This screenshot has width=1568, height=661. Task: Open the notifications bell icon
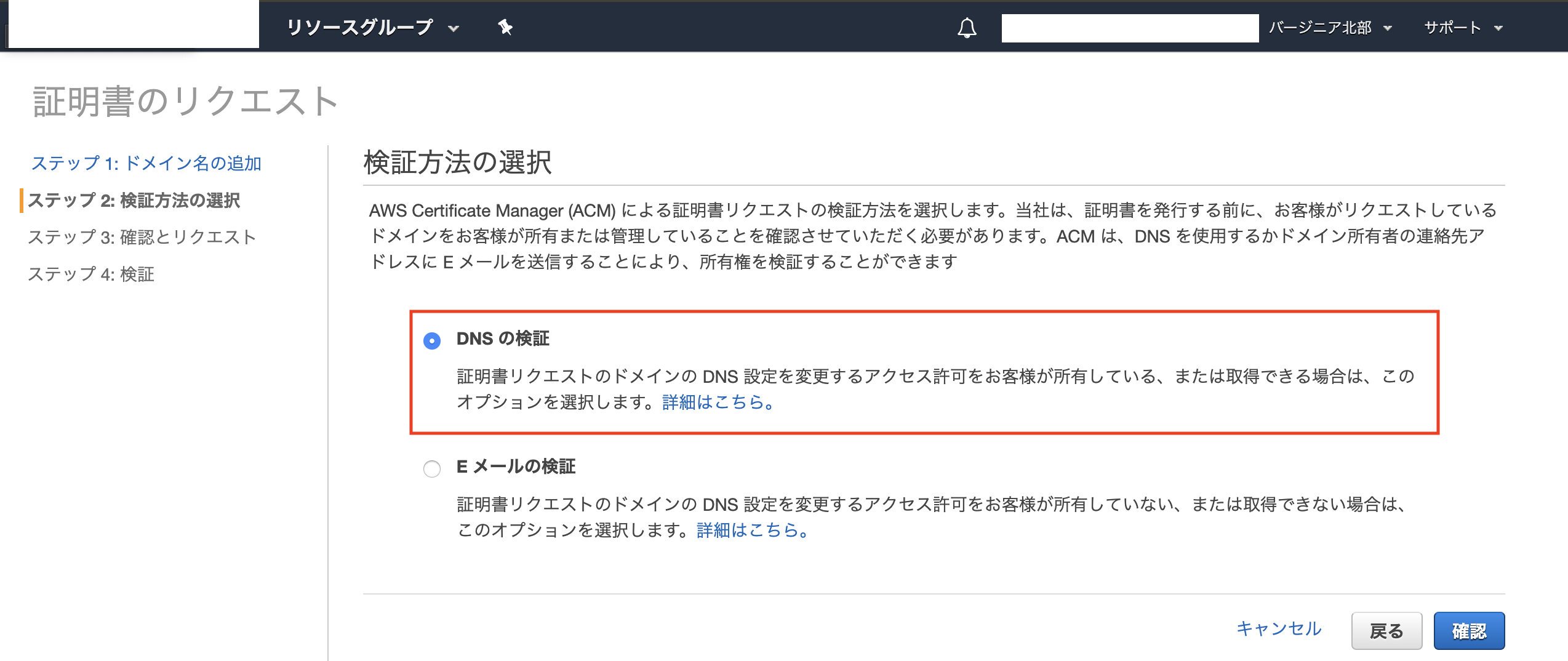(x=967, y=28)
